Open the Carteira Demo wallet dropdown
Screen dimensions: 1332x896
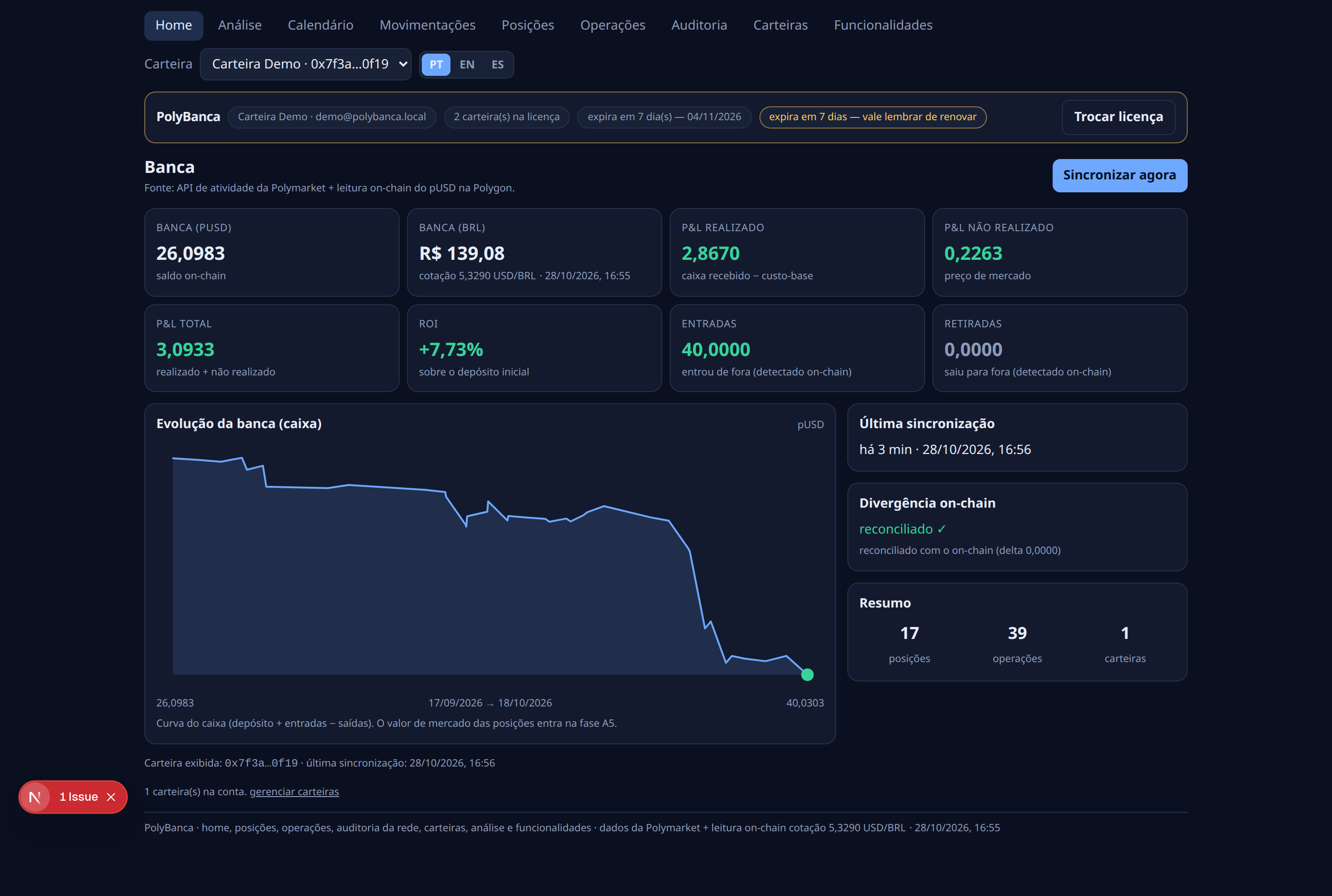click(x=306, y=64)
